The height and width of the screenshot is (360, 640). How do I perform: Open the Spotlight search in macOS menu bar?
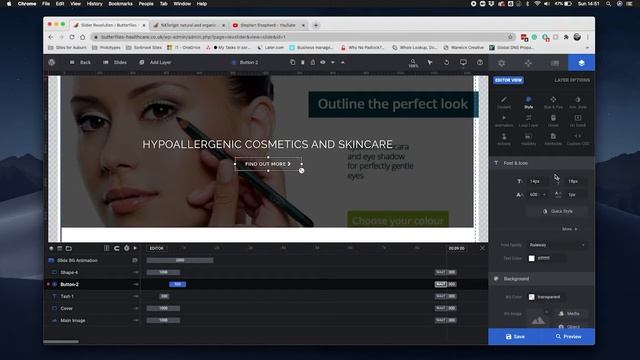pos(608,4)
